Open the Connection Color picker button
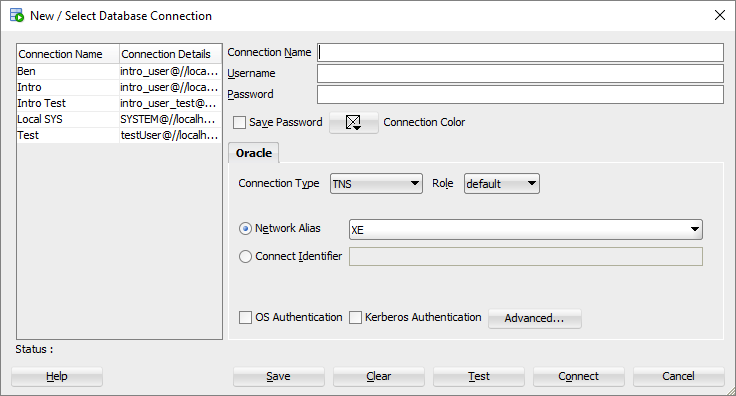The height and width of the screenshot is (396, 736). pyautogui.click(x=353, y=122)
